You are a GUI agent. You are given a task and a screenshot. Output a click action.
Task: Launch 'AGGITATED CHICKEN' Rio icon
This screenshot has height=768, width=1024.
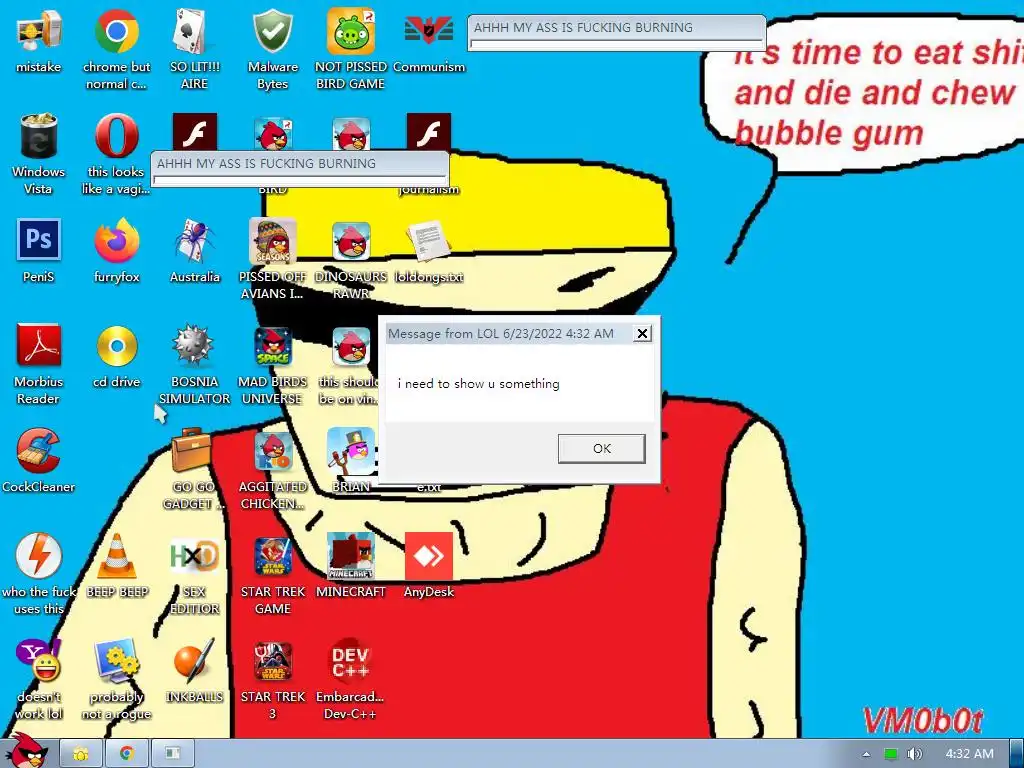pyautogui.click(x=273, y=451)
